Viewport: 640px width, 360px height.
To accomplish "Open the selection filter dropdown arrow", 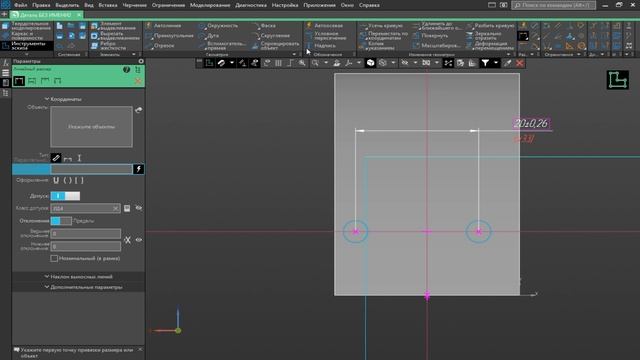I will coord(496,63).
